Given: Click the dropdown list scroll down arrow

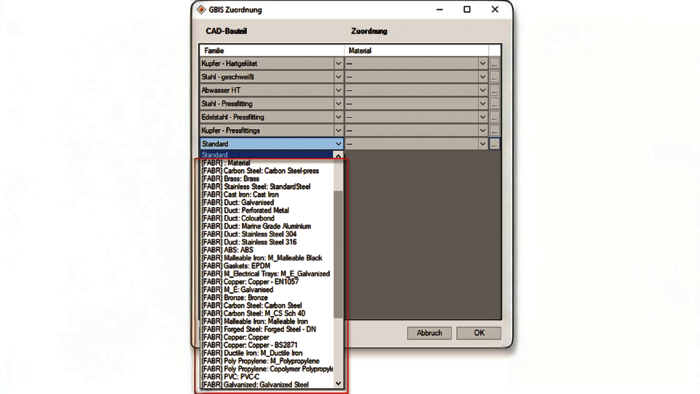Looking at the screenshot, I should point(338,383).
